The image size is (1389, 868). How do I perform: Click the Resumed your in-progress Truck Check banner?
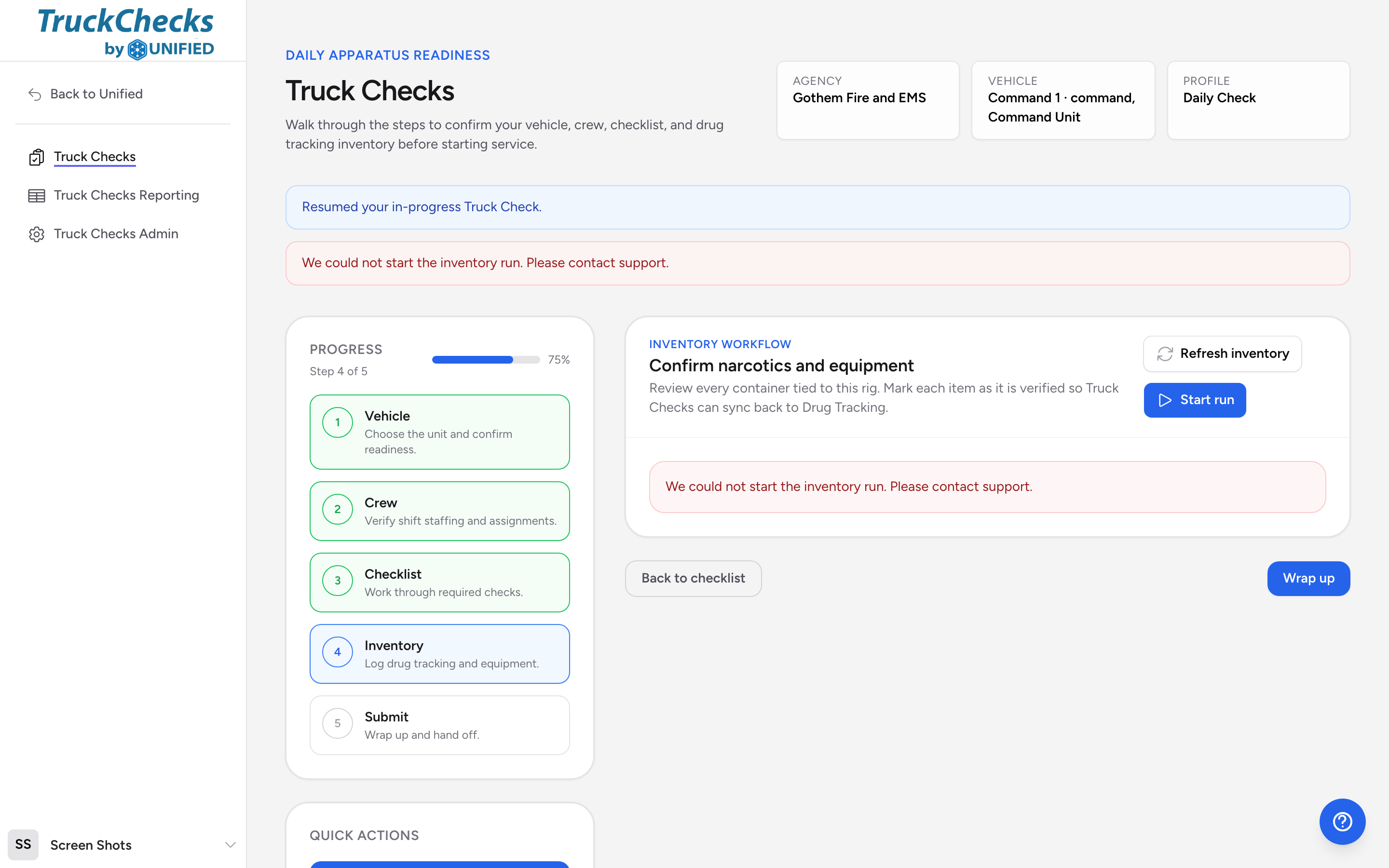[x=817, y=207]
